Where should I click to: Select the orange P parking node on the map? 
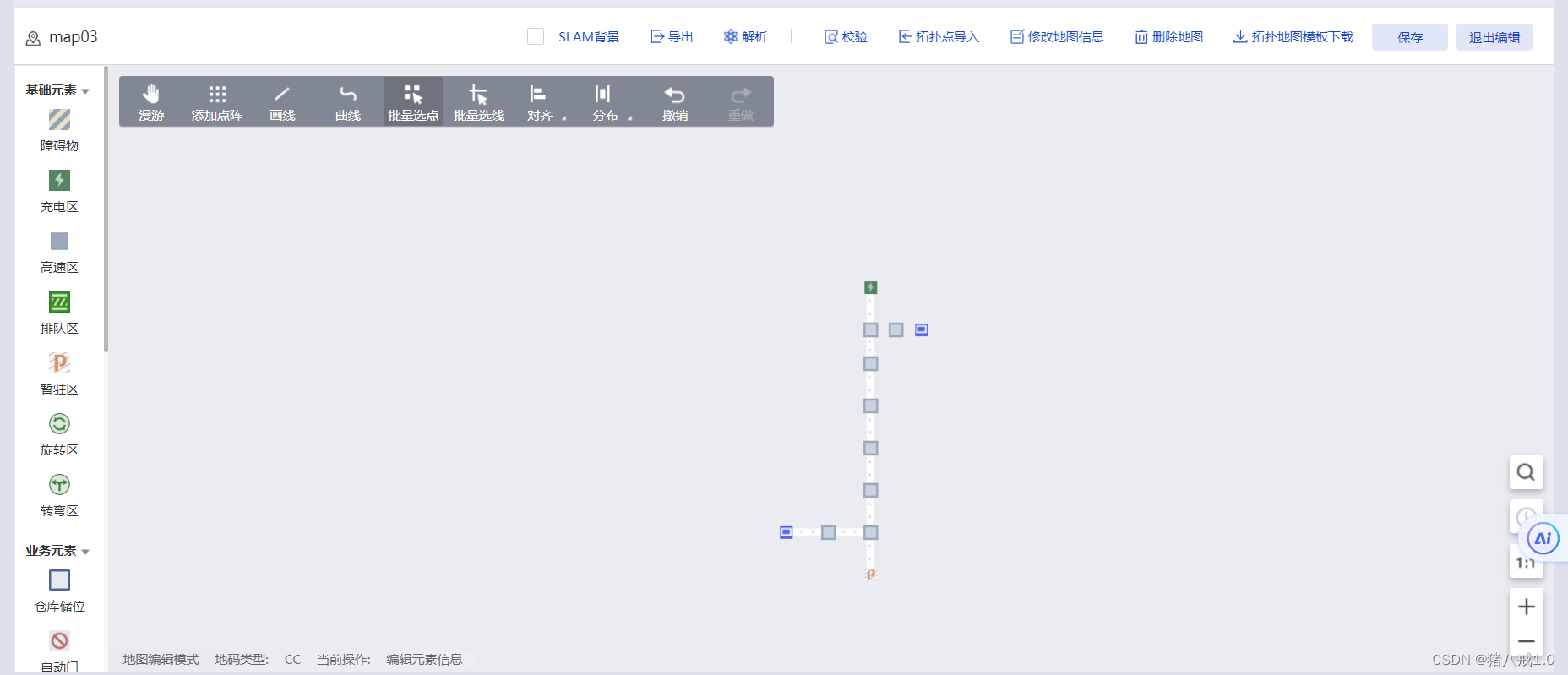871,574
